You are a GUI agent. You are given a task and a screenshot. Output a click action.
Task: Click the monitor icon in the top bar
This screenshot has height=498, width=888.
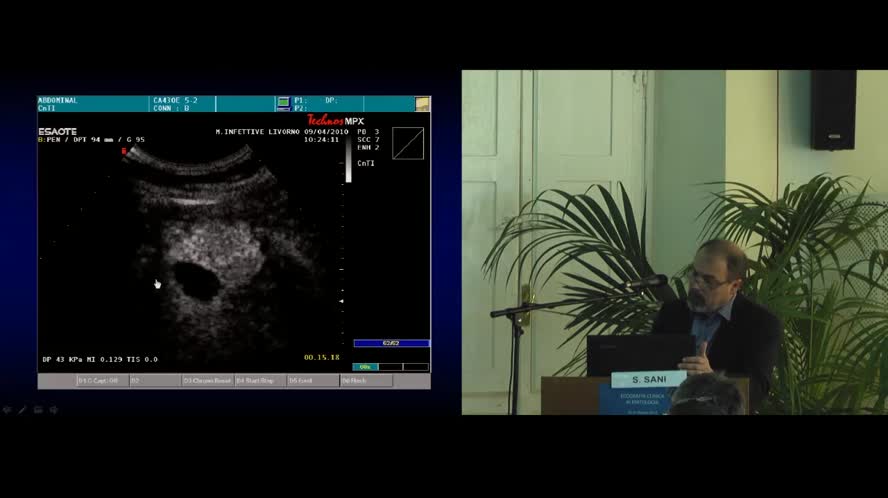point(283,102)
